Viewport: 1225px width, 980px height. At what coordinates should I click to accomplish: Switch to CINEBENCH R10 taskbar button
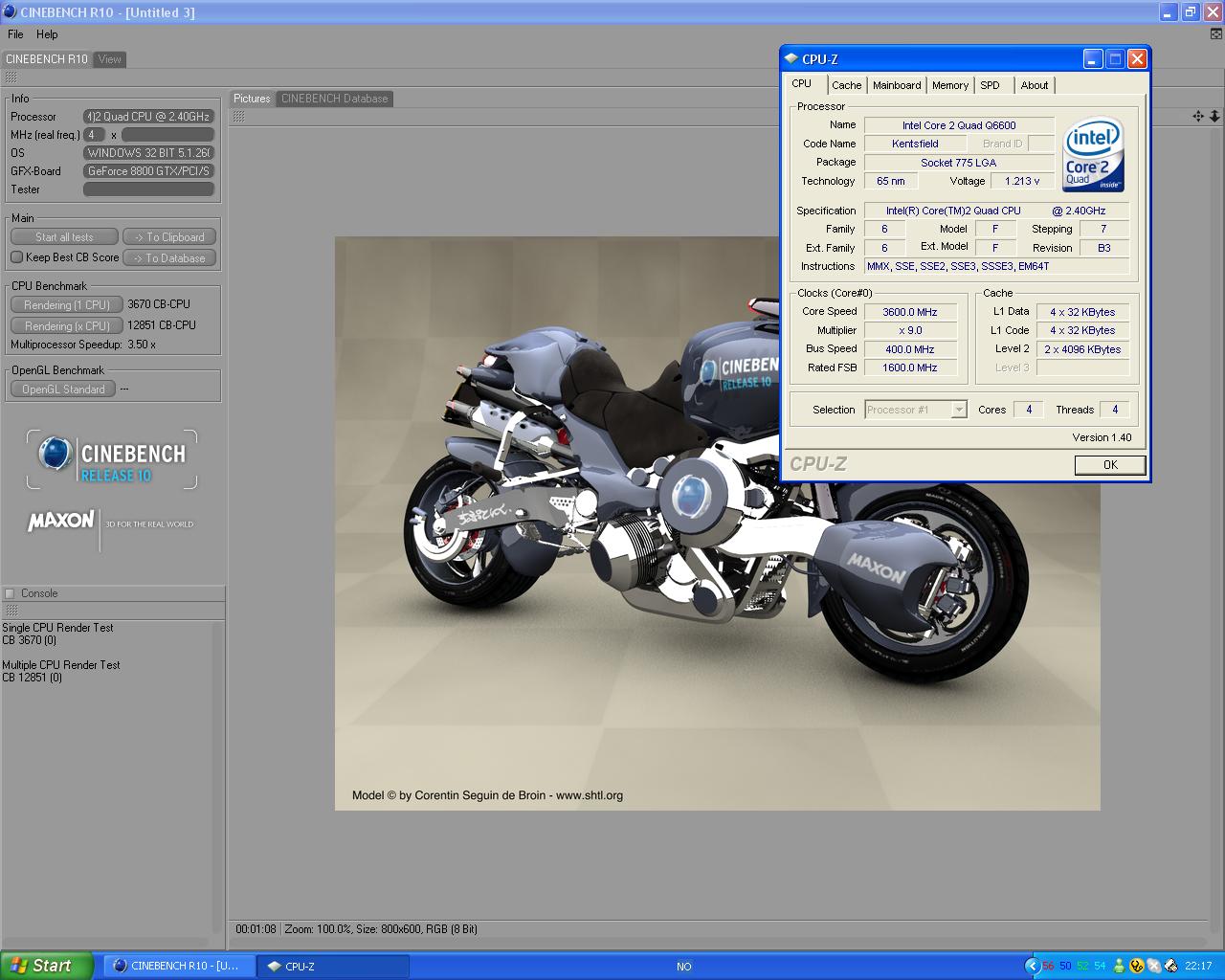coord(178,966)
